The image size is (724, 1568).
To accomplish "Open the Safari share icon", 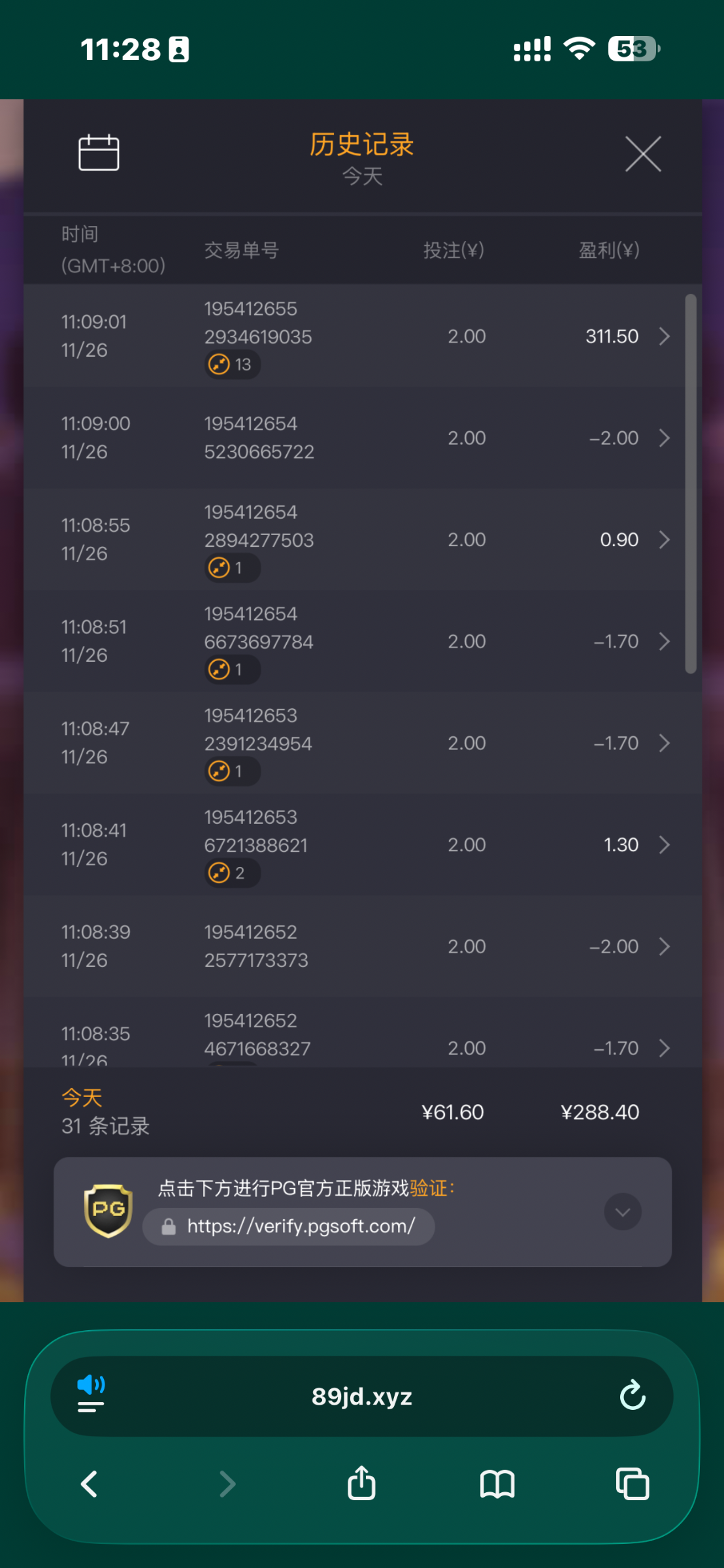I will click(x=361, y=1483).
